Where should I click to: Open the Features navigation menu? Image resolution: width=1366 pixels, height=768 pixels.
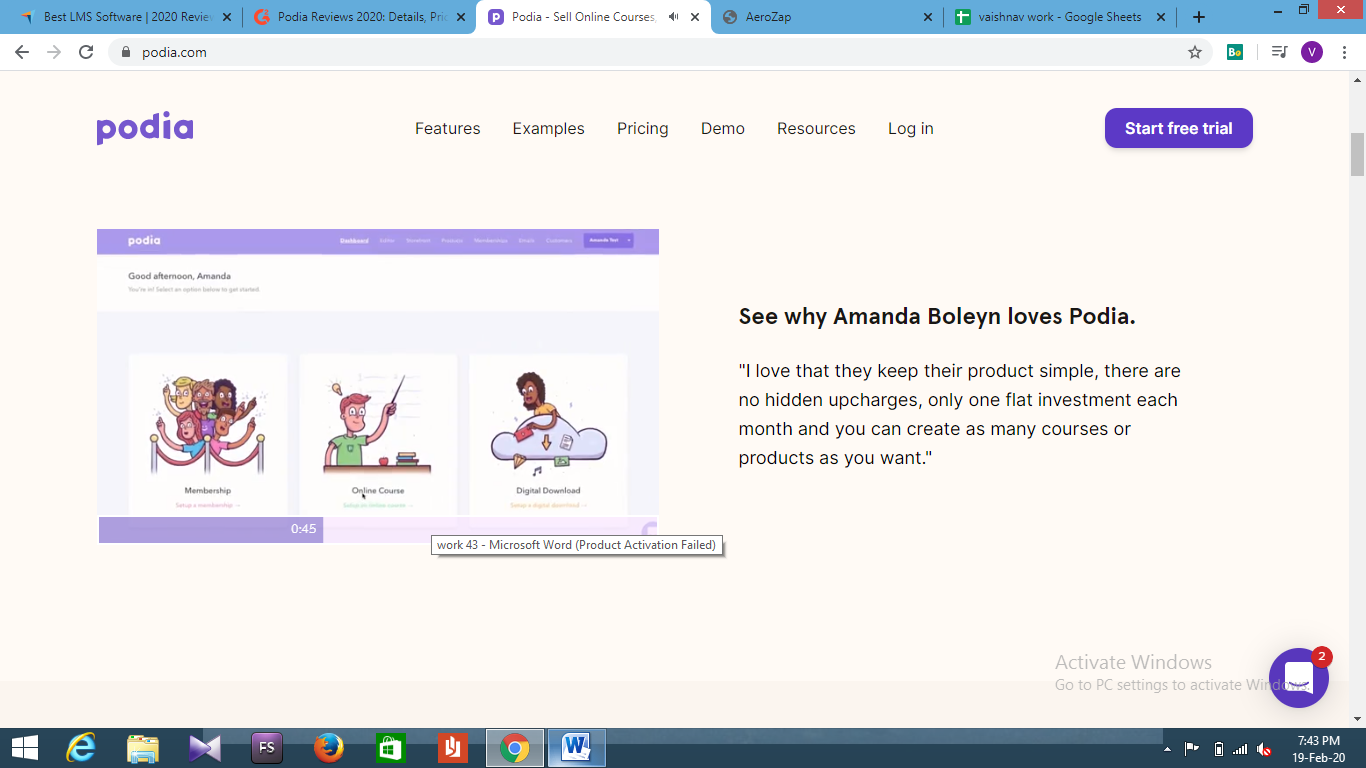pyautogui.click(x=448, y=128)
